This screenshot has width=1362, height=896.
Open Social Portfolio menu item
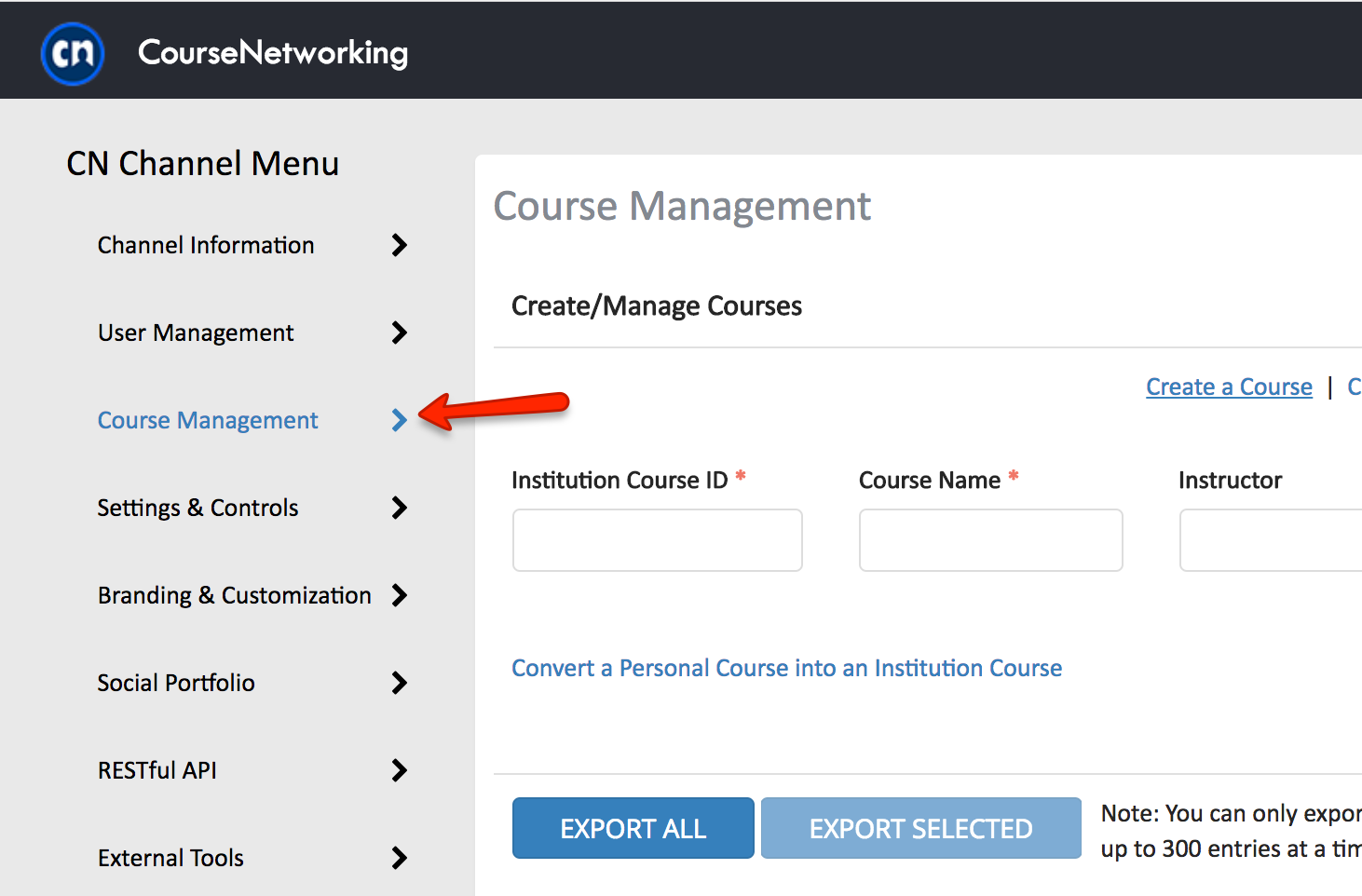pyautogui.click(x=176, y=683)
